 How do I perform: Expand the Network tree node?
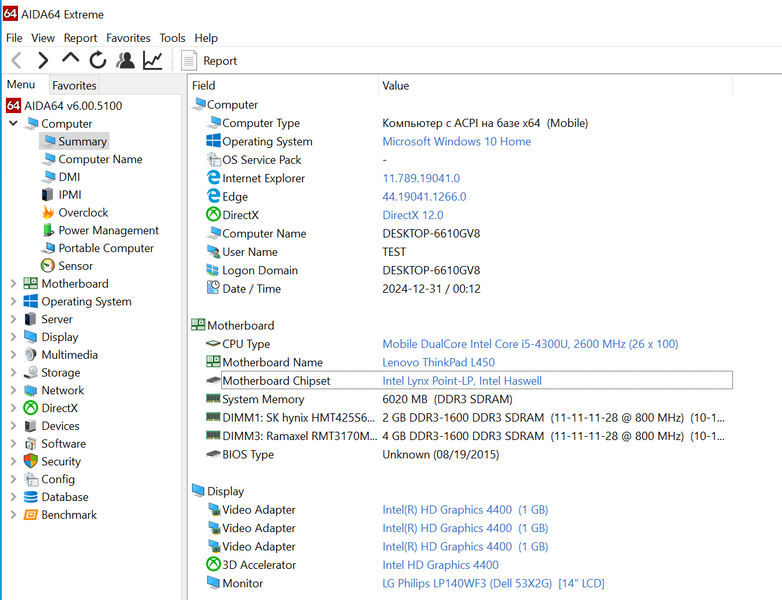pyautogui.click(x=13, y=390)
